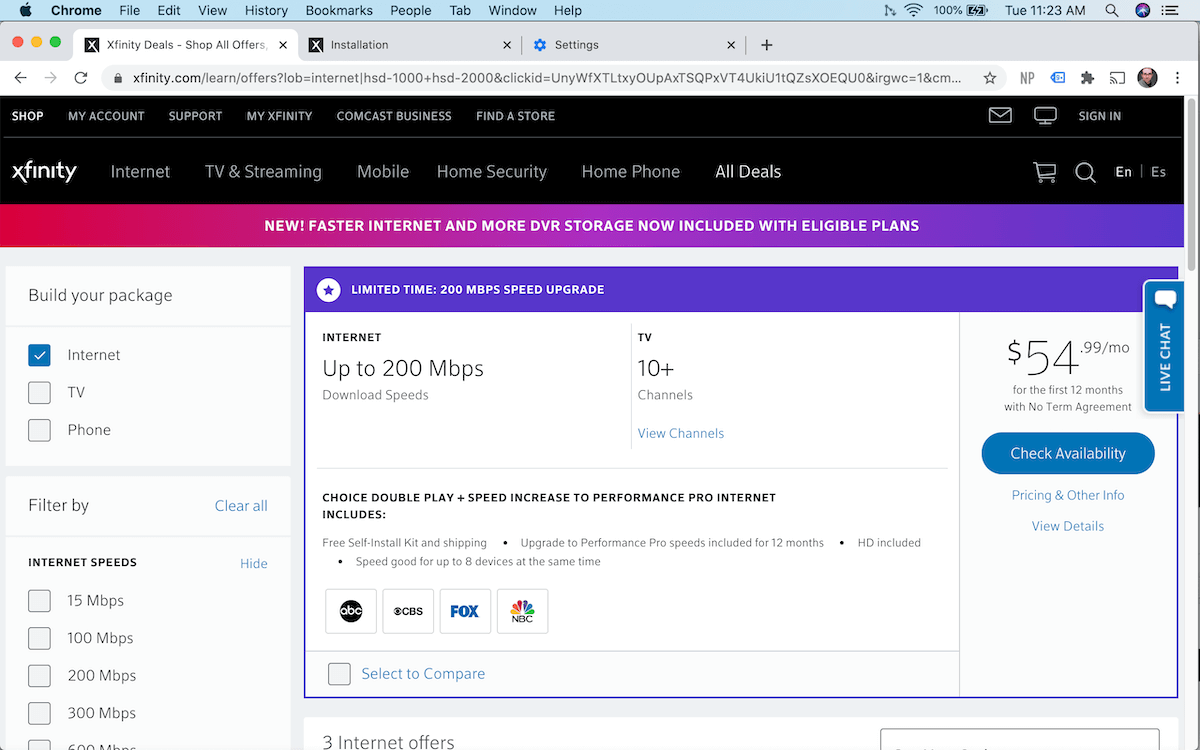Click the address bar URL field
Viewport: 1200px width, 750px height.
tap(546, 77)
